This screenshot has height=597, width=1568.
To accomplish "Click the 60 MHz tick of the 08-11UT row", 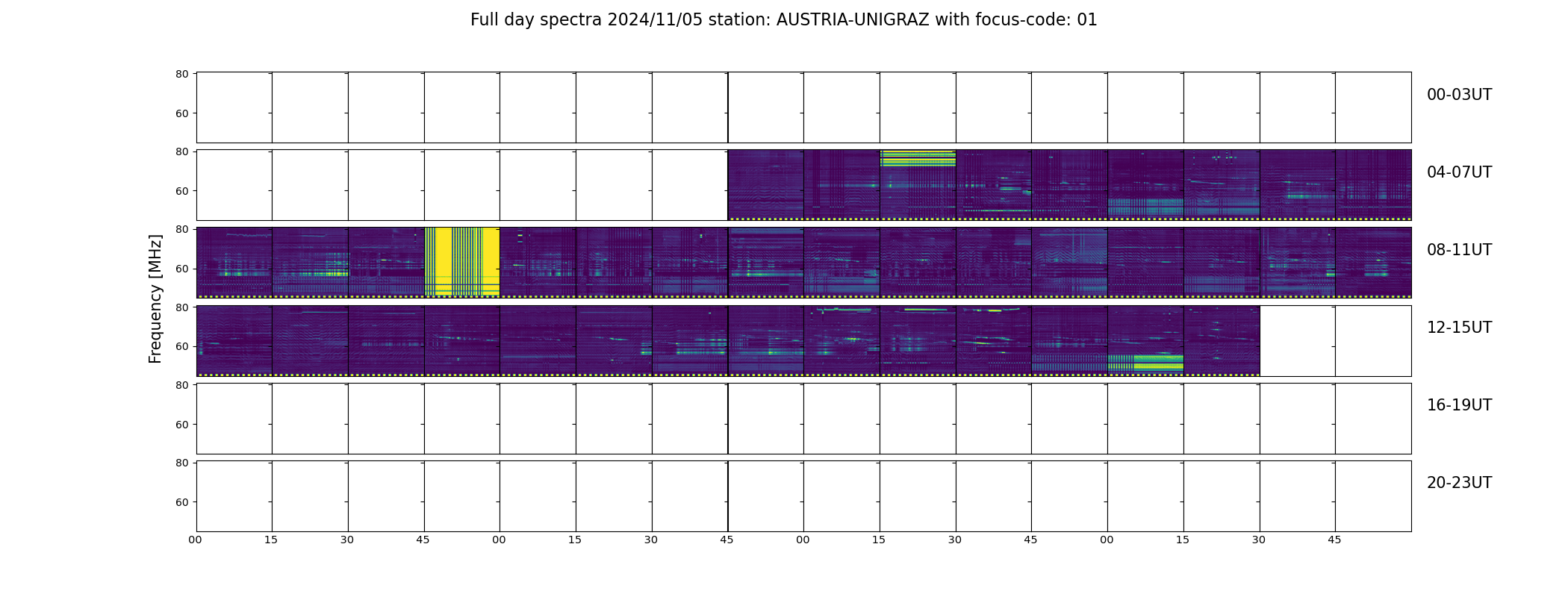I will pos(181,269).
